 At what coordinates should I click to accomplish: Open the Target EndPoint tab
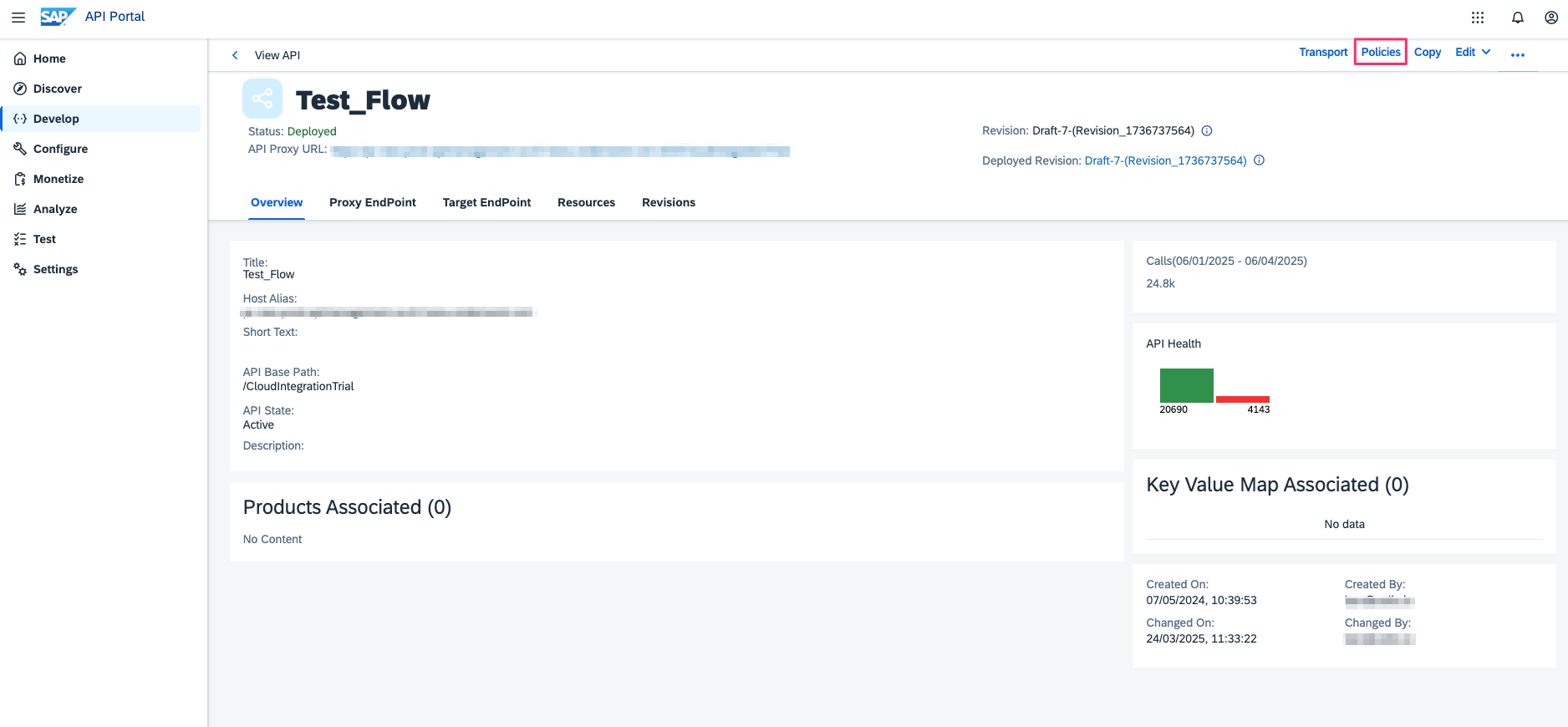(x=486, y=202)
